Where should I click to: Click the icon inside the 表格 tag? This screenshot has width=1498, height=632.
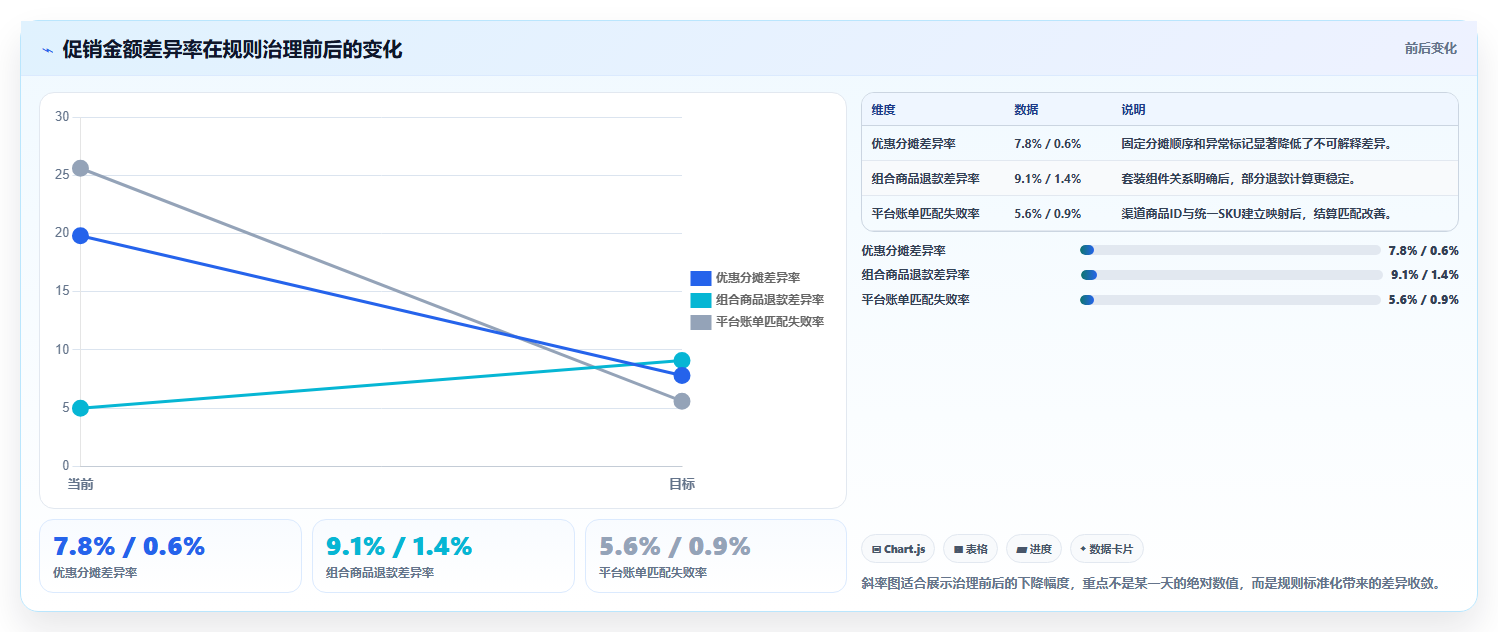coord(958,549)
